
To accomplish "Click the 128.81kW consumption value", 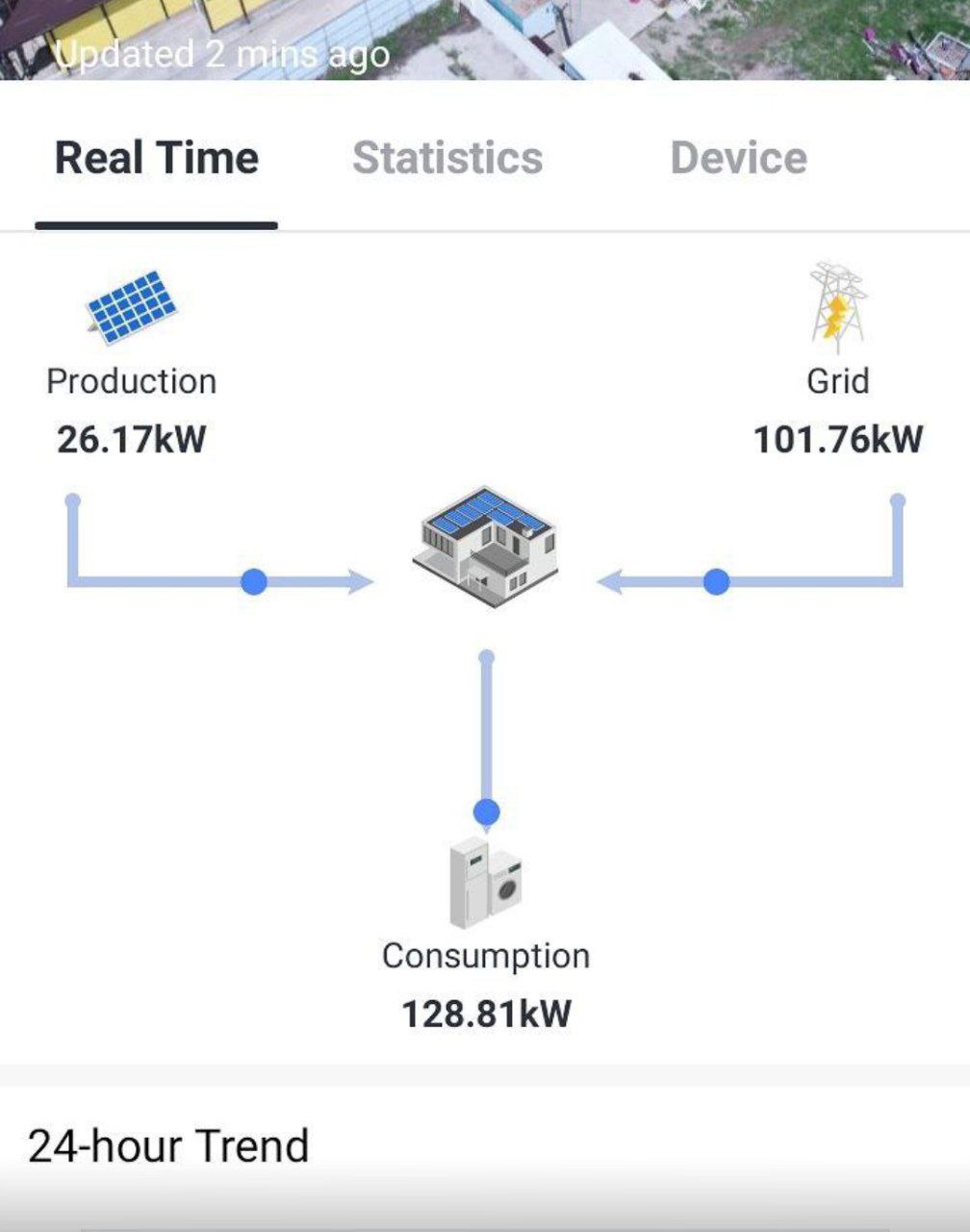I will pos(486,1014).
